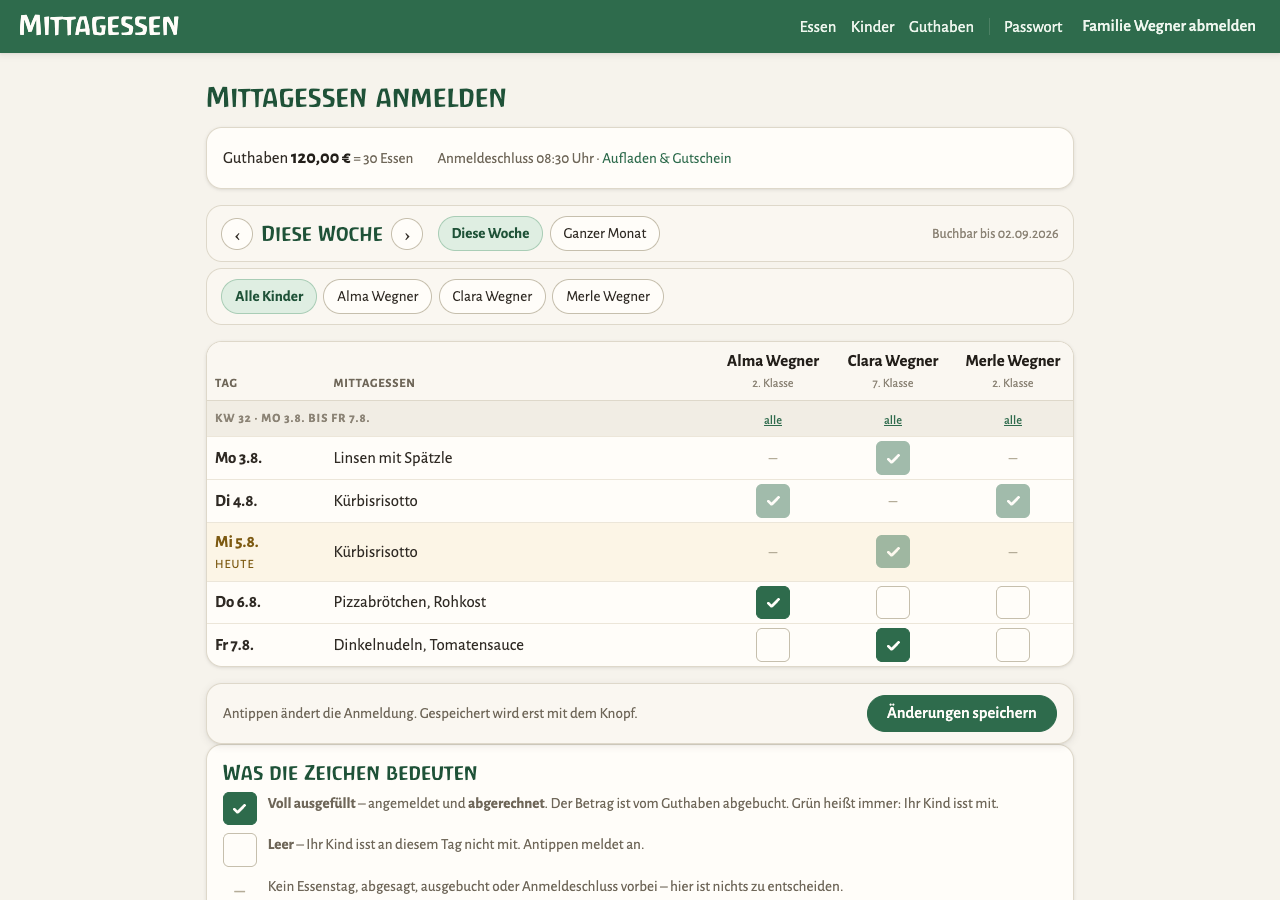Uncheck Clara's meal on Fr 7.8.
This screenshot has width=1280, height=900.
[893, 645]
